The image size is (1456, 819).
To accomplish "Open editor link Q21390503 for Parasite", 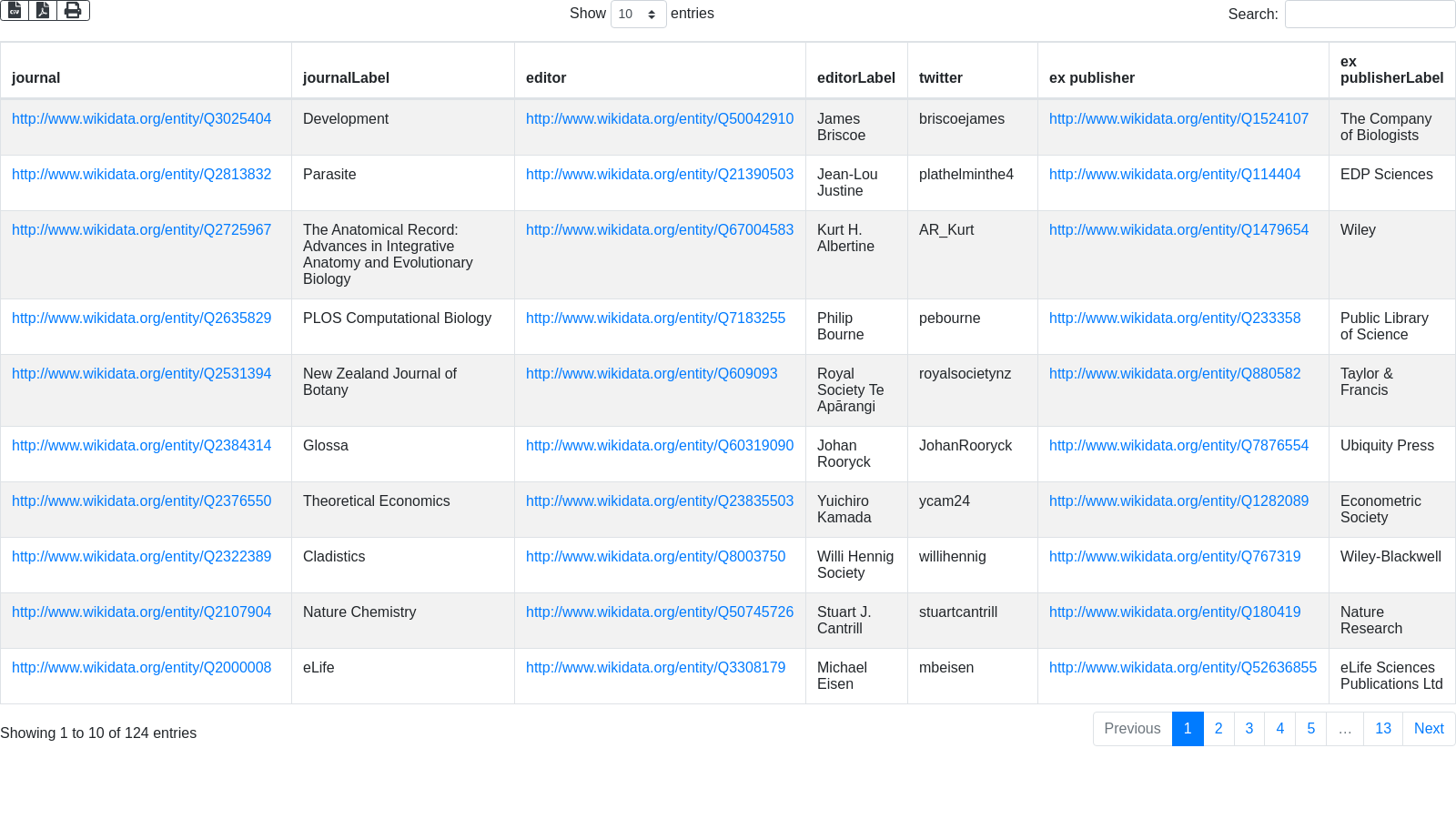I will click(659, 175).
